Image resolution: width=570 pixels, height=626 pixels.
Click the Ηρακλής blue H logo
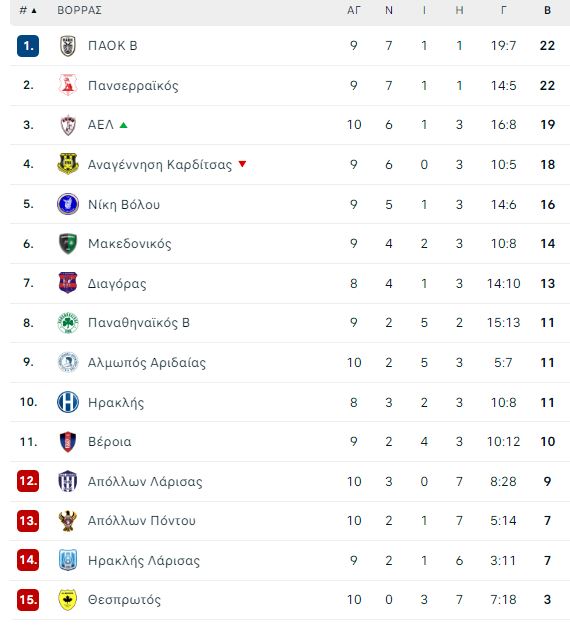pyautogui.click(x=68, y=402)
